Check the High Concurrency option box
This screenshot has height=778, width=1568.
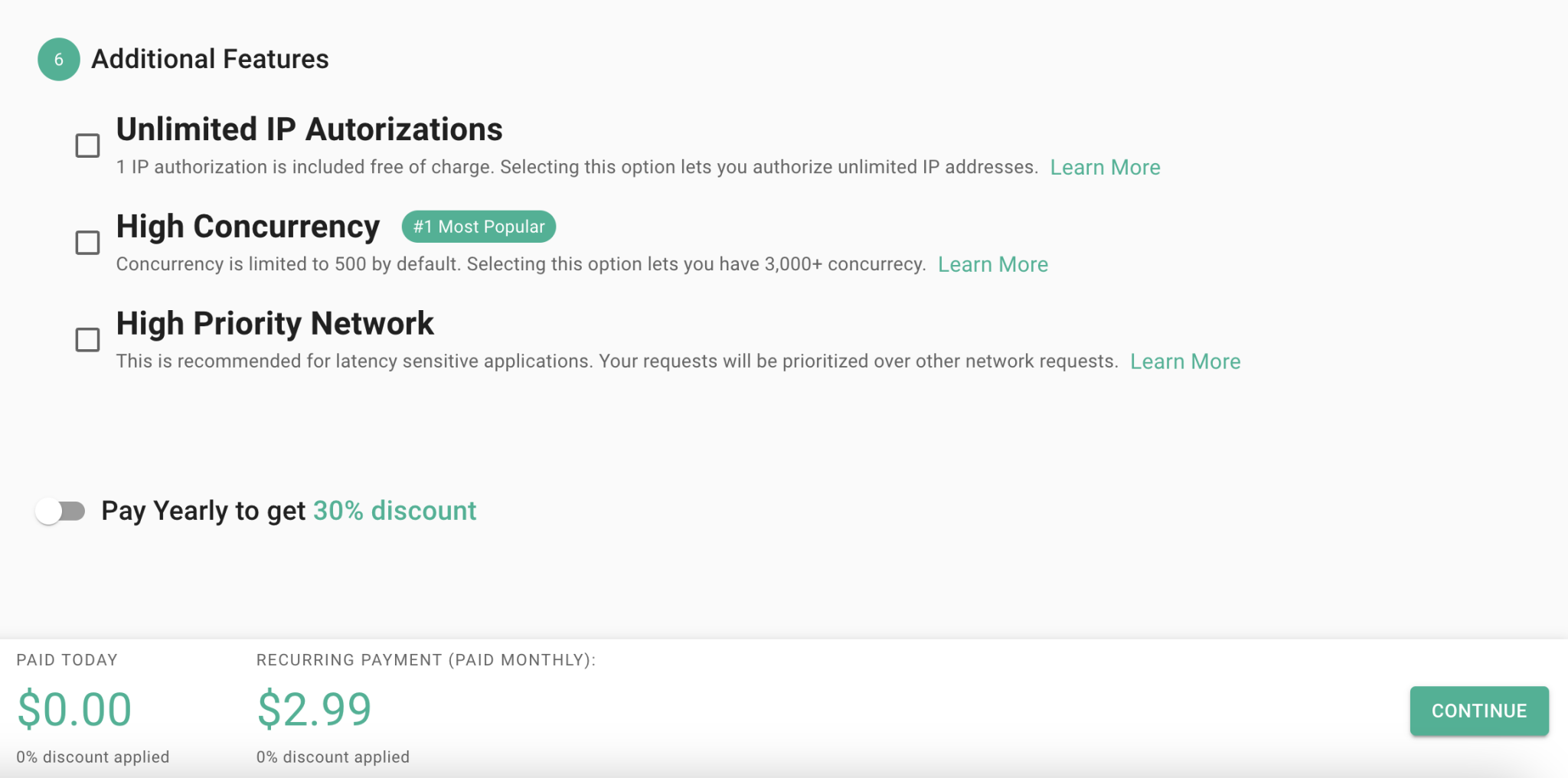pos(88,243)
